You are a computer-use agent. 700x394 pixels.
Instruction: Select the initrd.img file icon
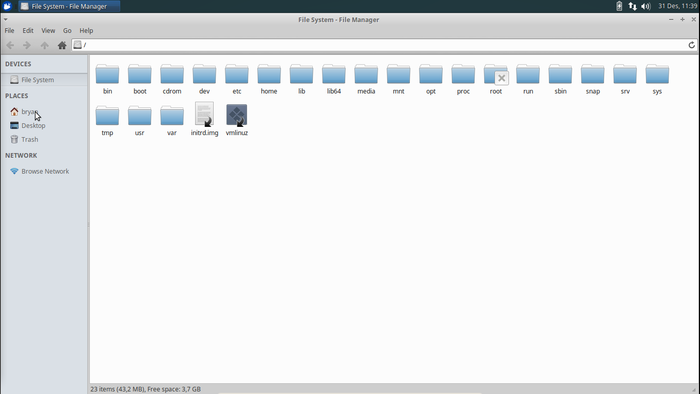[x=204, y=114]
